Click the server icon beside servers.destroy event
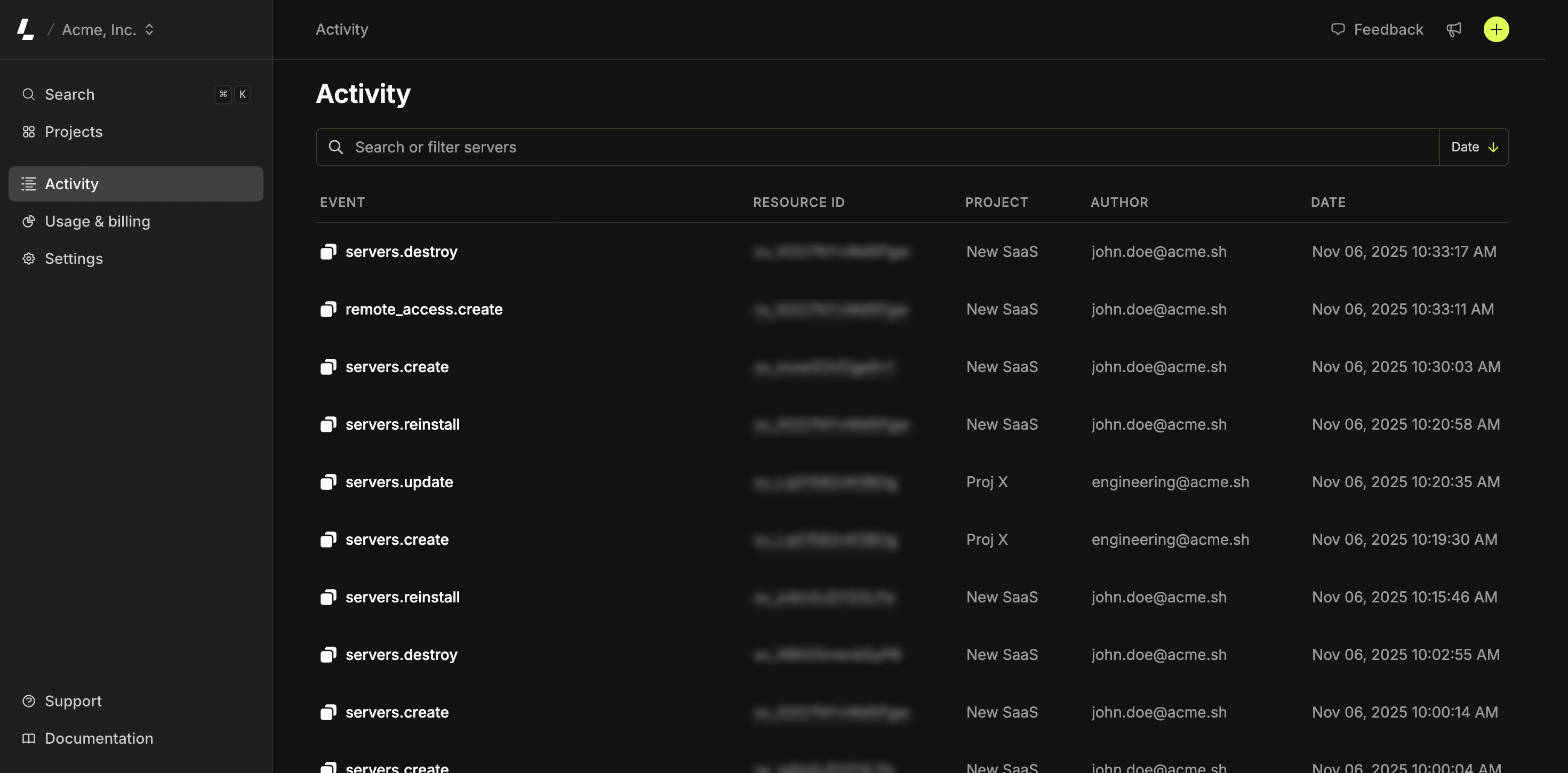Viewport: 1568px width, 773px height. (x=329, y=252)
